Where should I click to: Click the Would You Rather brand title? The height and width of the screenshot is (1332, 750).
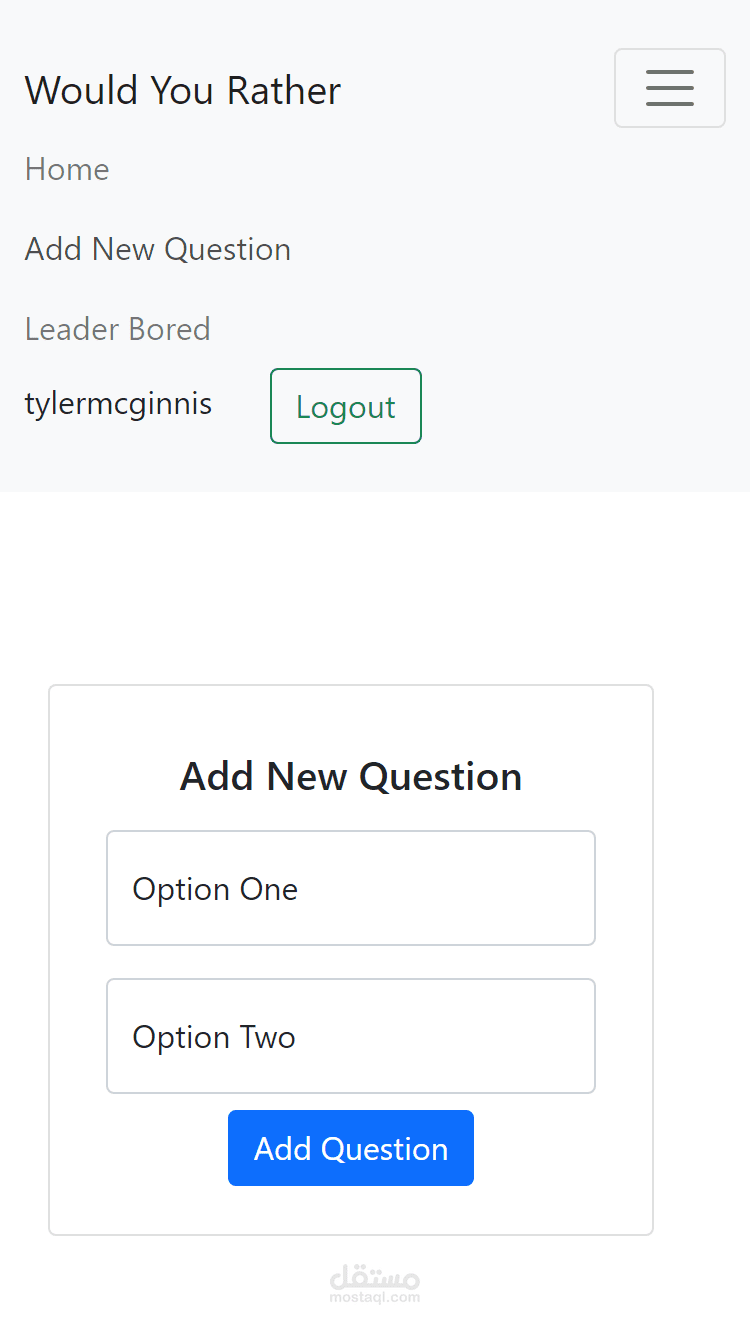pyautogui.click(x=183, y=91)
